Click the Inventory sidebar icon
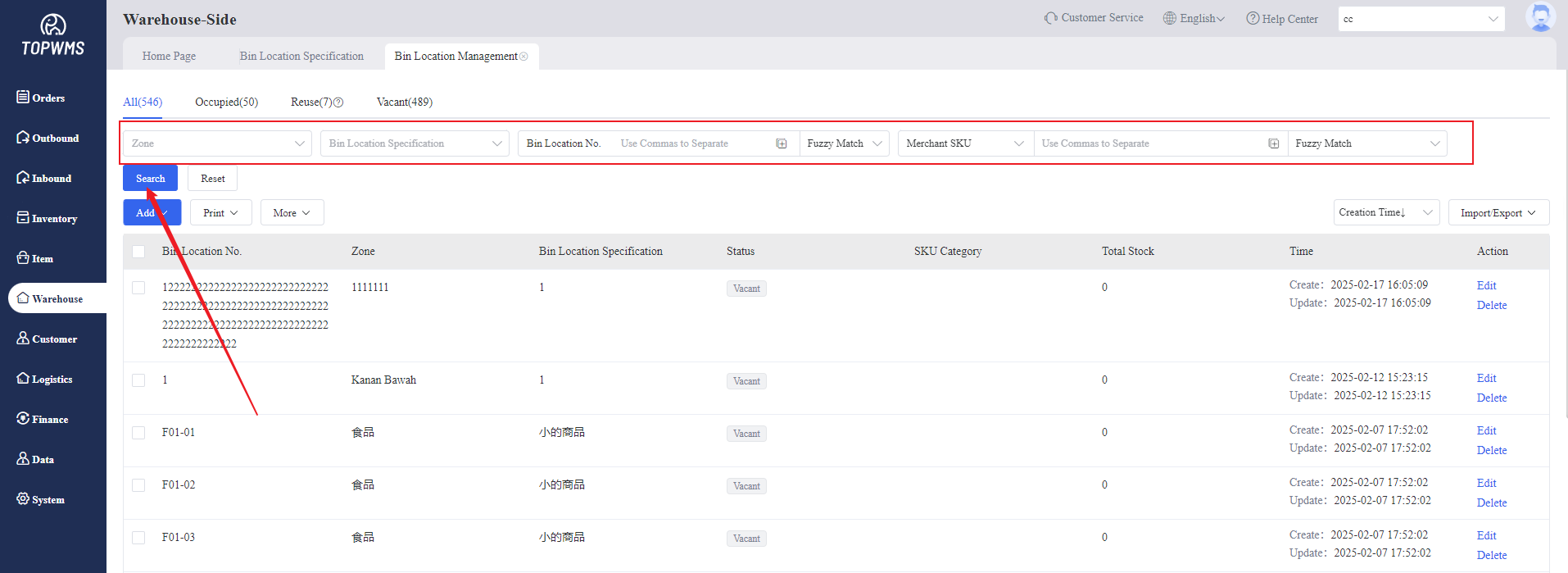Image resolution: width=1568 pixels, height=573 pixels. pos(23,218)
